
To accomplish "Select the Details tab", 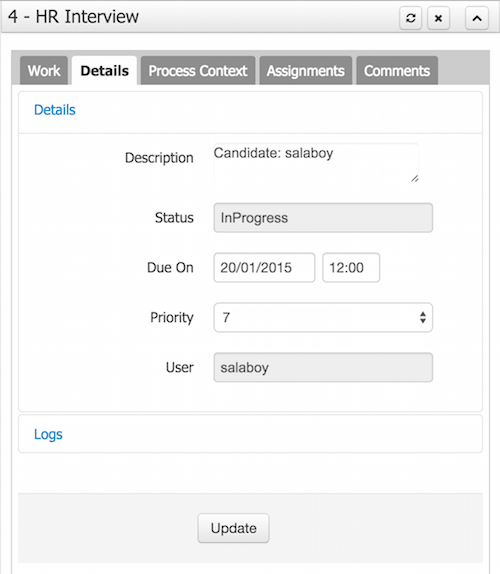I will coord(104,71).
